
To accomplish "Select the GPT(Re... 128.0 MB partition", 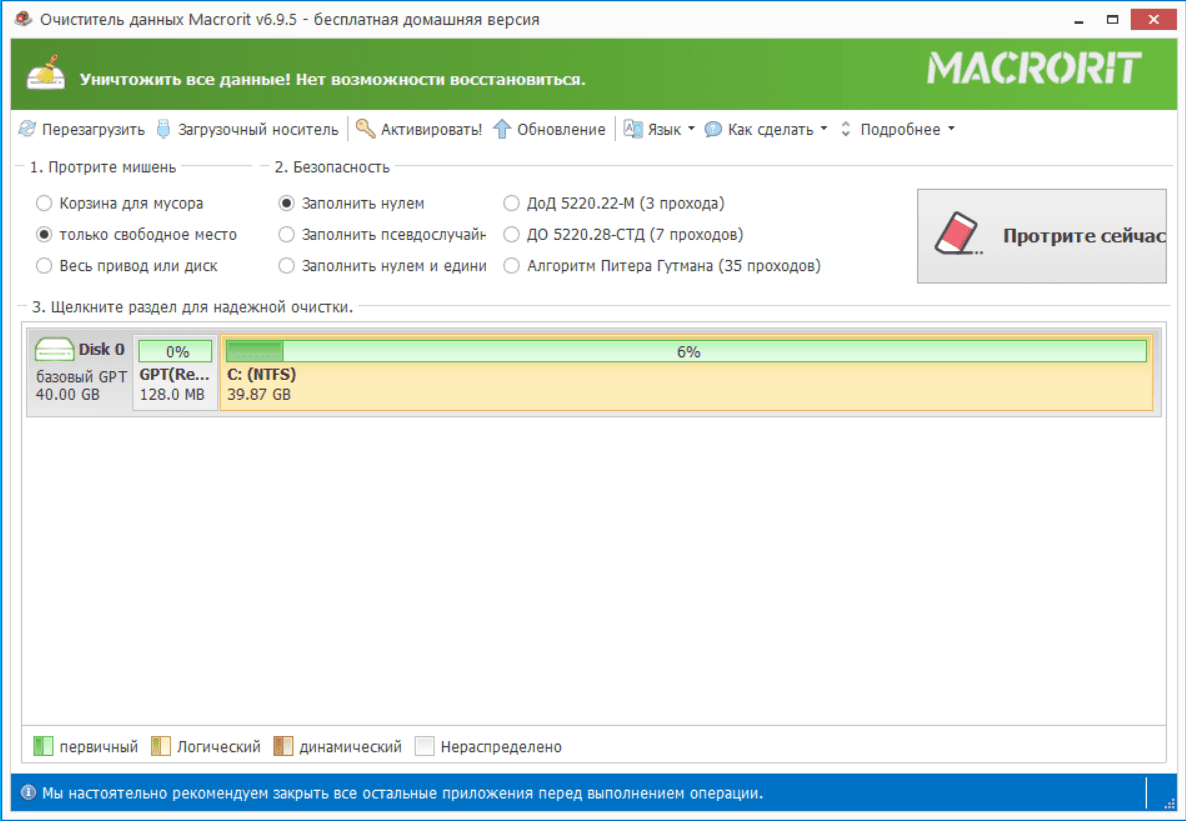I will pyautogui.click(x=175, y=372).
